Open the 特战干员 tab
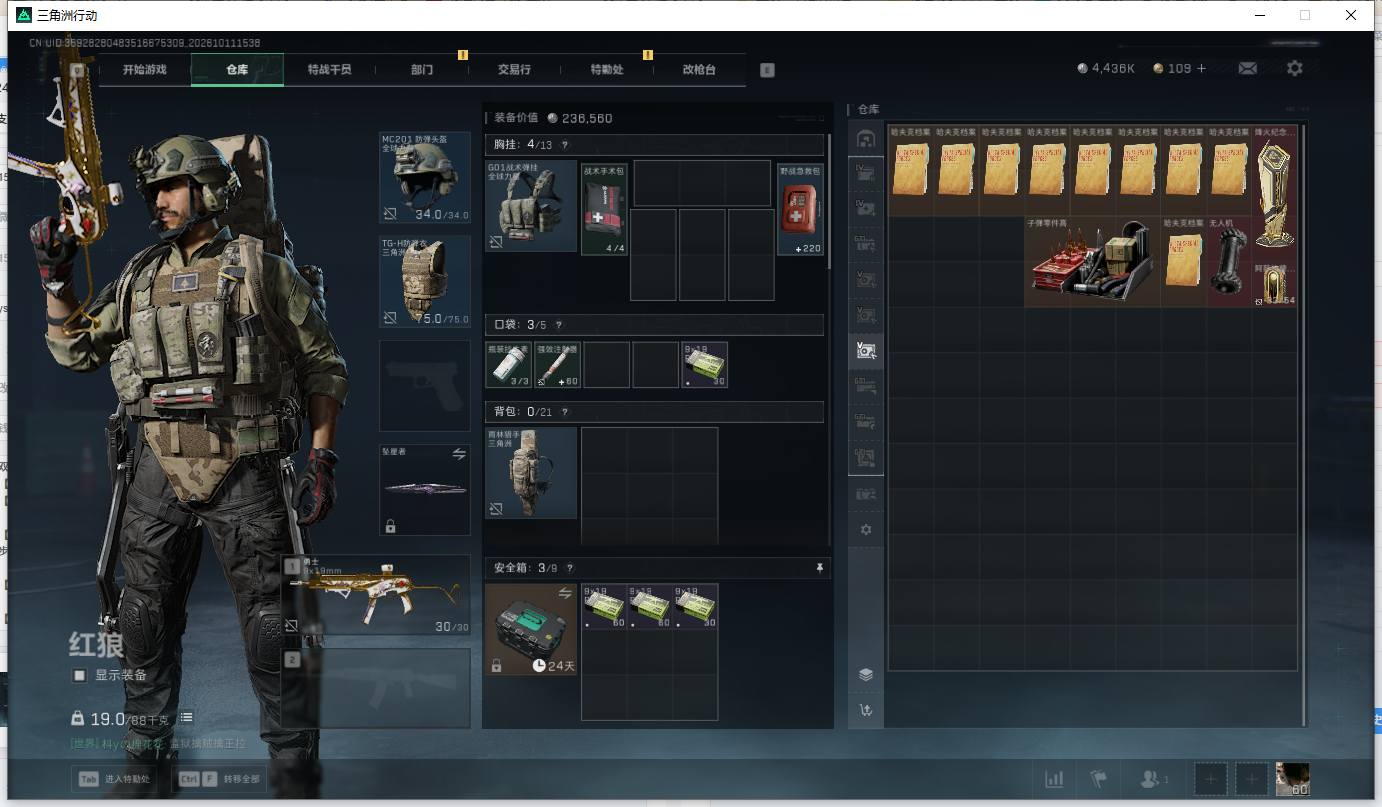 pyautogui.click(x=329, y=70)
